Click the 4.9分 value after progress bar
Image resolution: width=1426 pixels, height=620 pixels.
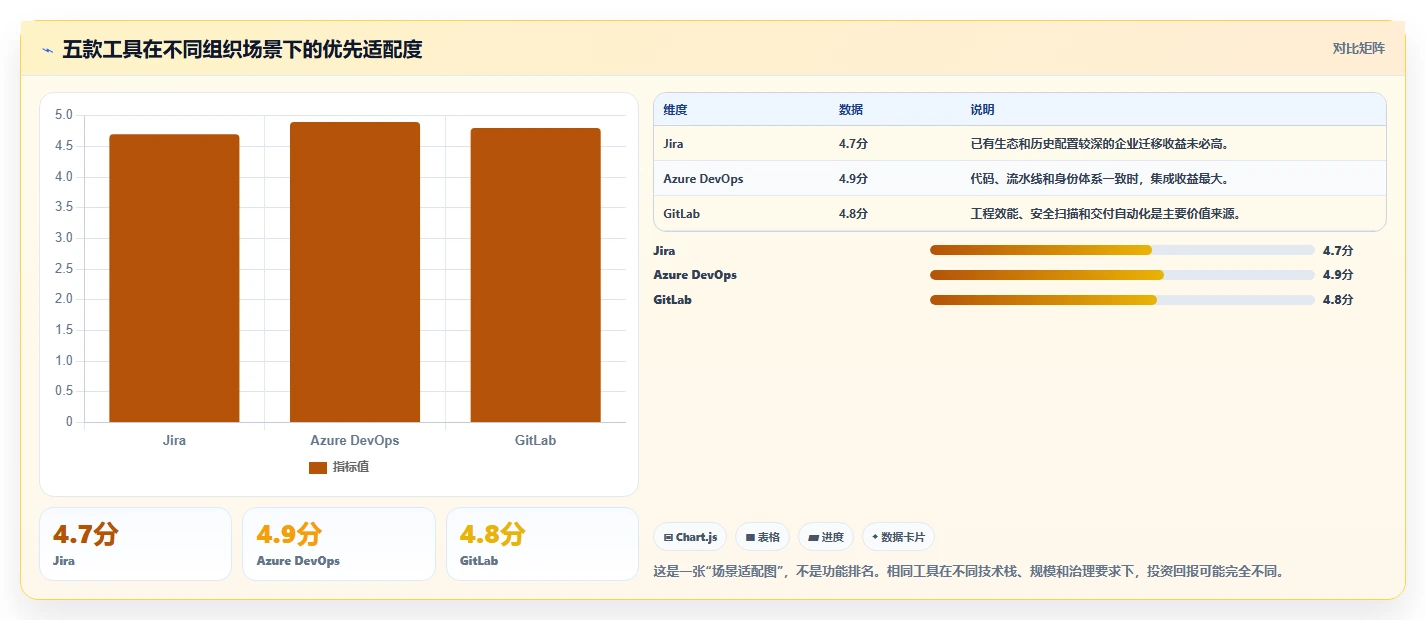pos(1337,275)
